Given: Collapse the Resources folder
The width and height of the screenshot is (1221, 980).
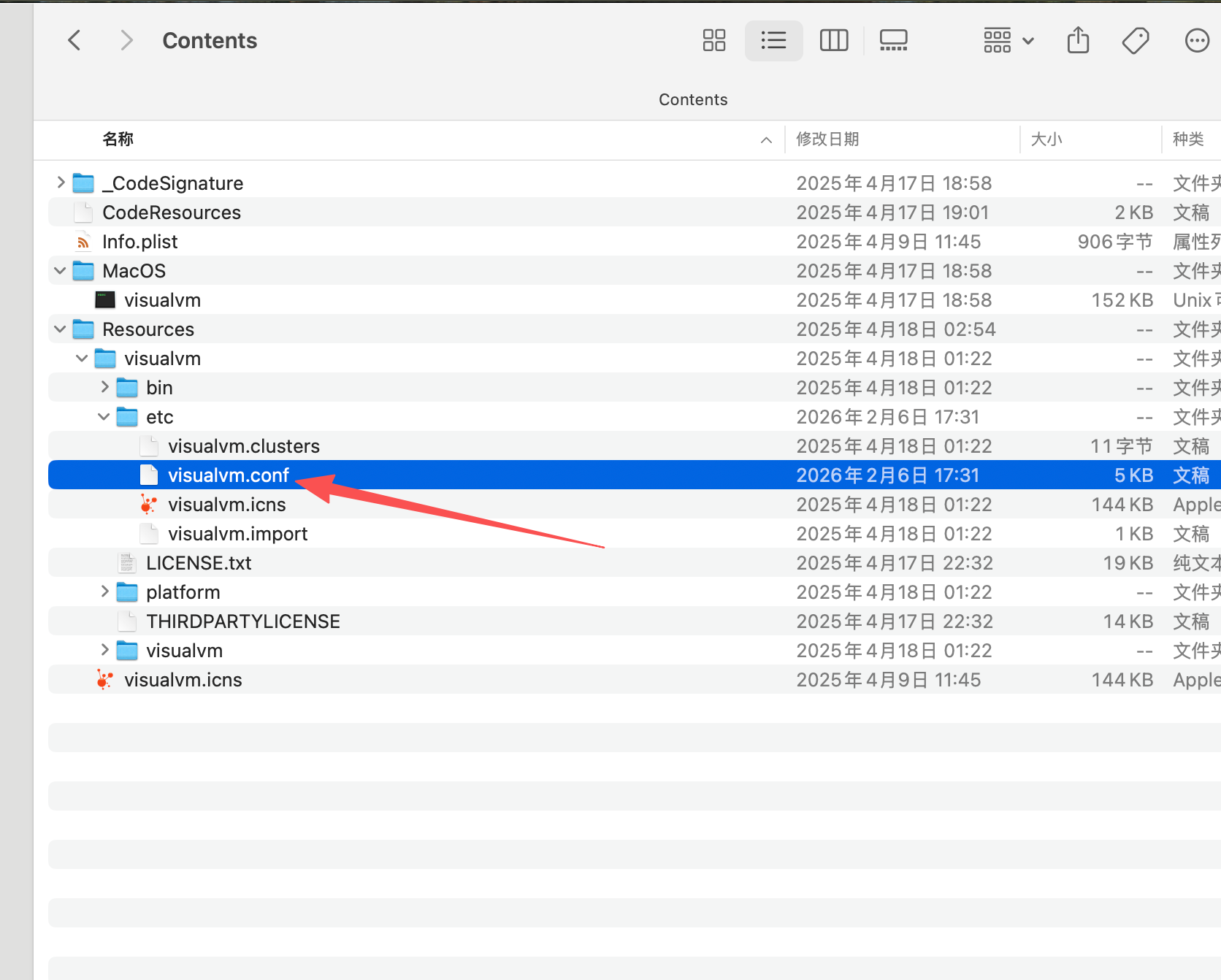Looking at the screenshot, I should tap(60, 329).
